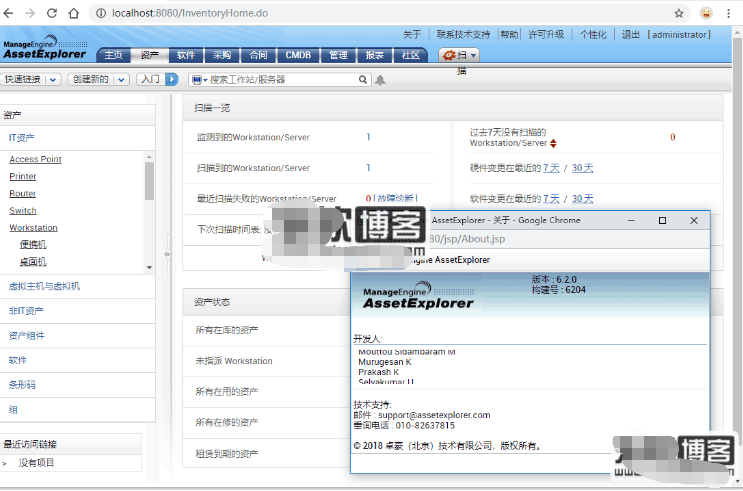
Task: Open the 桌面机 sub-item
Action: pos(33,262)
